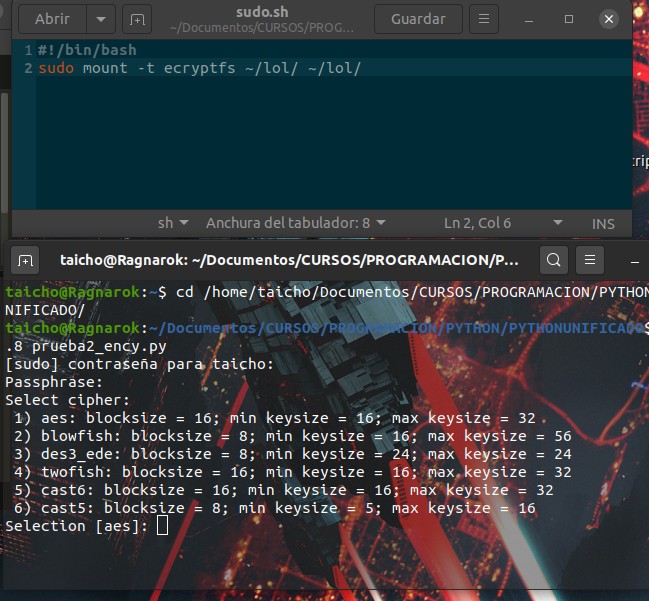
Task: Open the terminal search tool
Action: coord(554,260)
